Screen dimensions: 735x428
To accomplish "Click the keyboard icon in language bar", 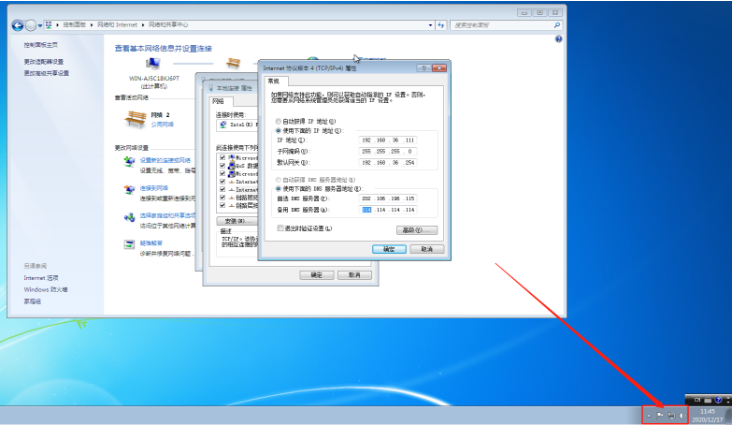I will point(708,400).
